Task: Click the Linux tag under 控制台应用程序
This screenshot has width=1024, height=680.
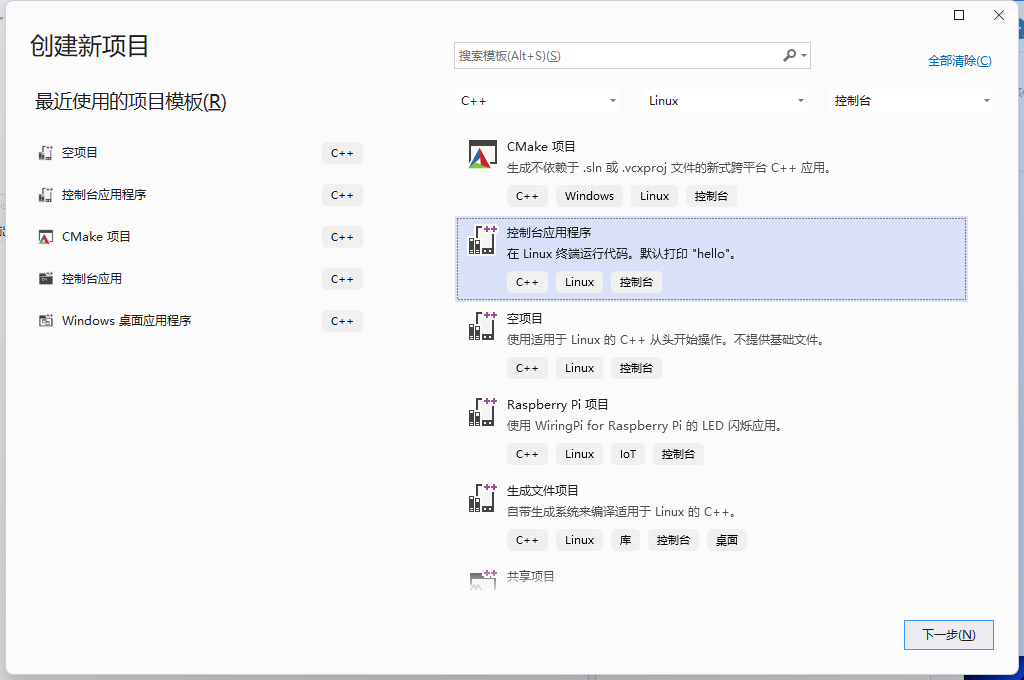Action: click(579, 281)
